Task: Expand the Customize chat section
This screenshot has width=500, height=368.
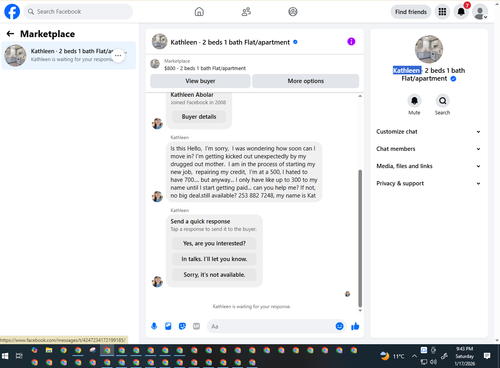Action: coord(429,132)
